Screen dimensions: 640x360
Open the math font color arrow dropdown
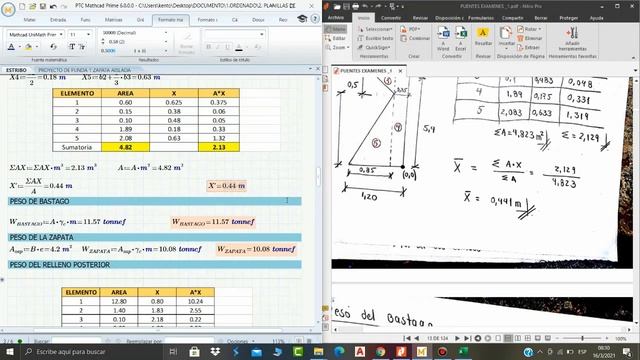click(19, 47)
